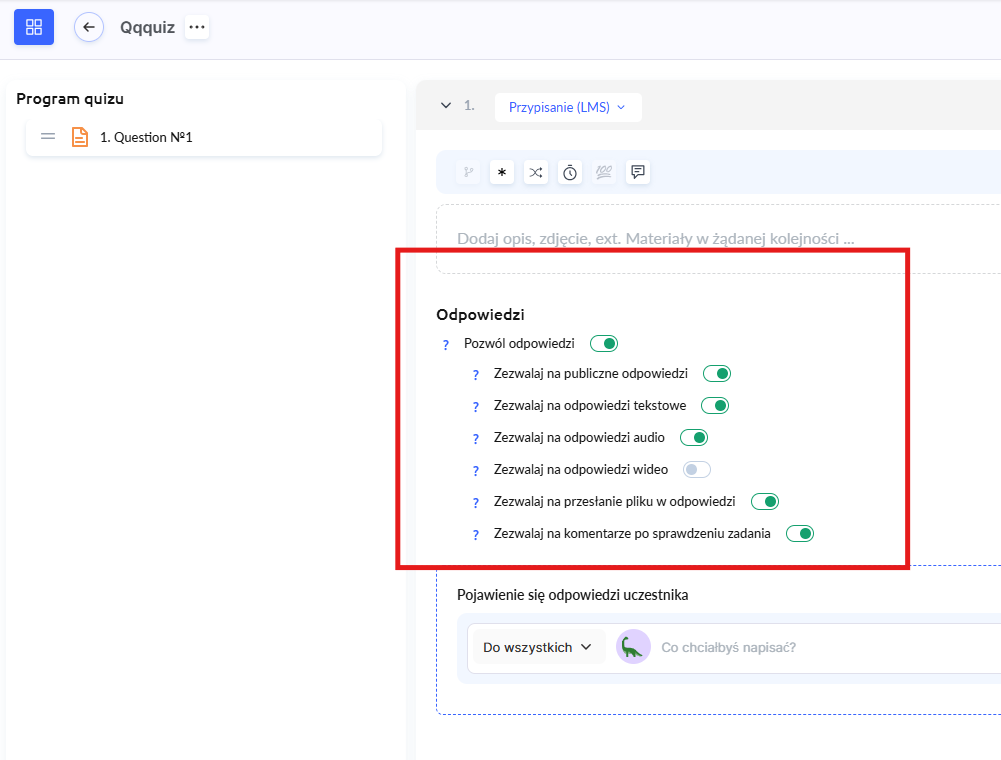The width and height of the screenshot is (1001, 760).
Task: Click the timer stopwatch icon
Action: (x=570, y=172)
